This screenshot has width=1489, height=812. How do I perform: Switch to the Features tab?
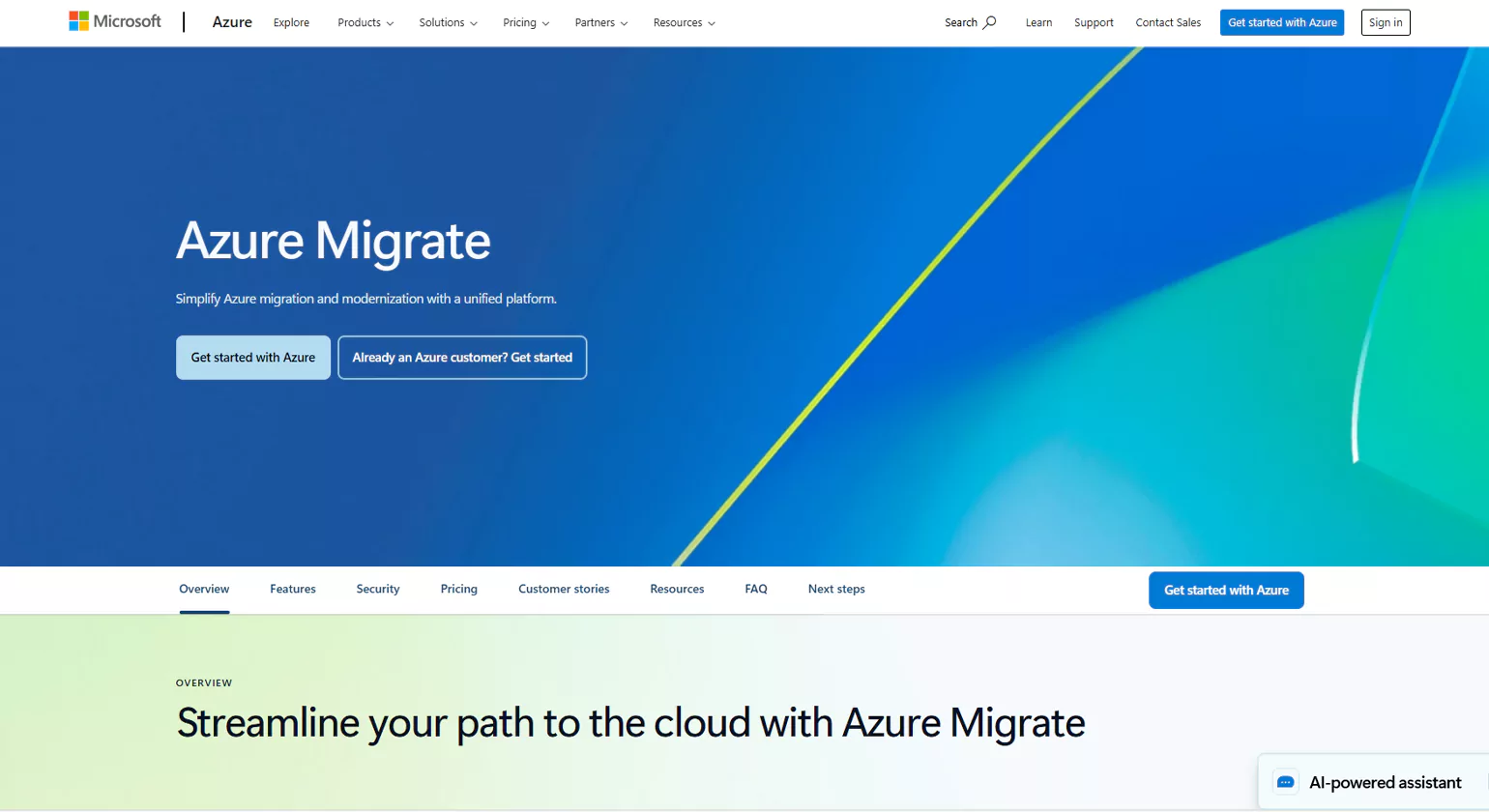coord(292,589)
